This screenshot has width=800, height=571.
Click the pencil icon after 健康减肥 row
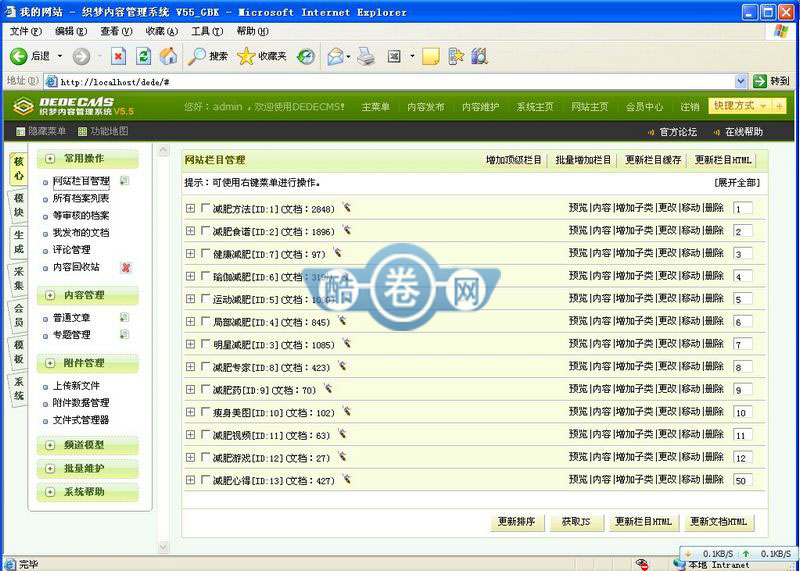point(337,253)
